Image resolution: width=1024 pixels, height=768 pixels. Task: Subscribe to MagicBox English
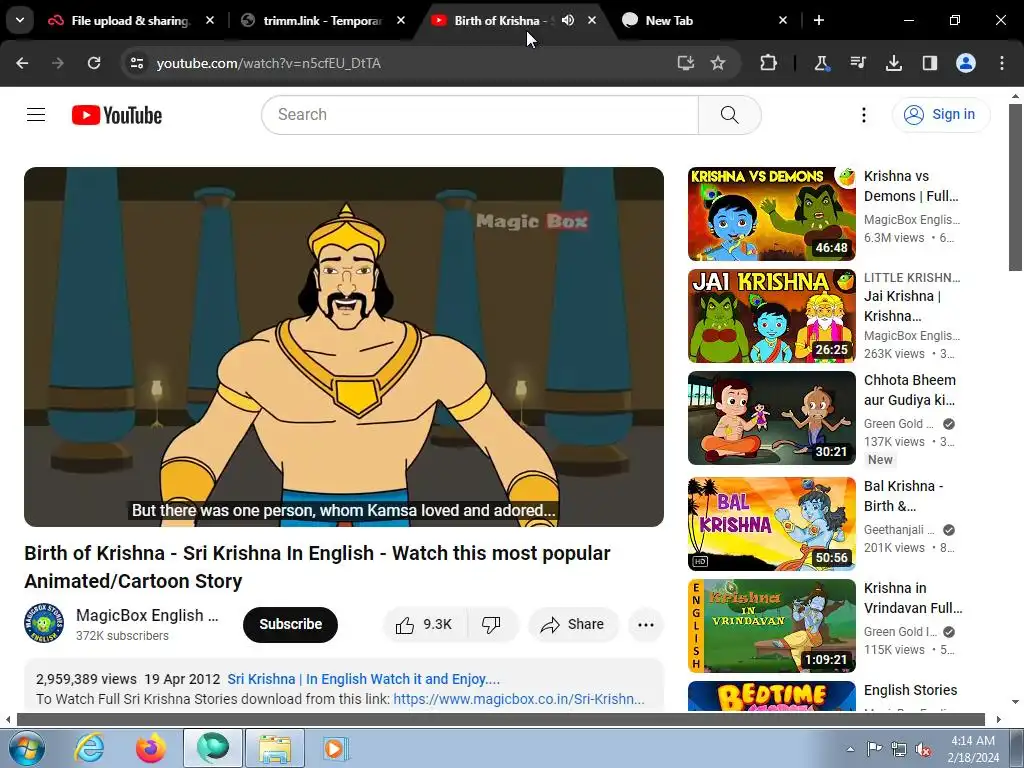290,624
